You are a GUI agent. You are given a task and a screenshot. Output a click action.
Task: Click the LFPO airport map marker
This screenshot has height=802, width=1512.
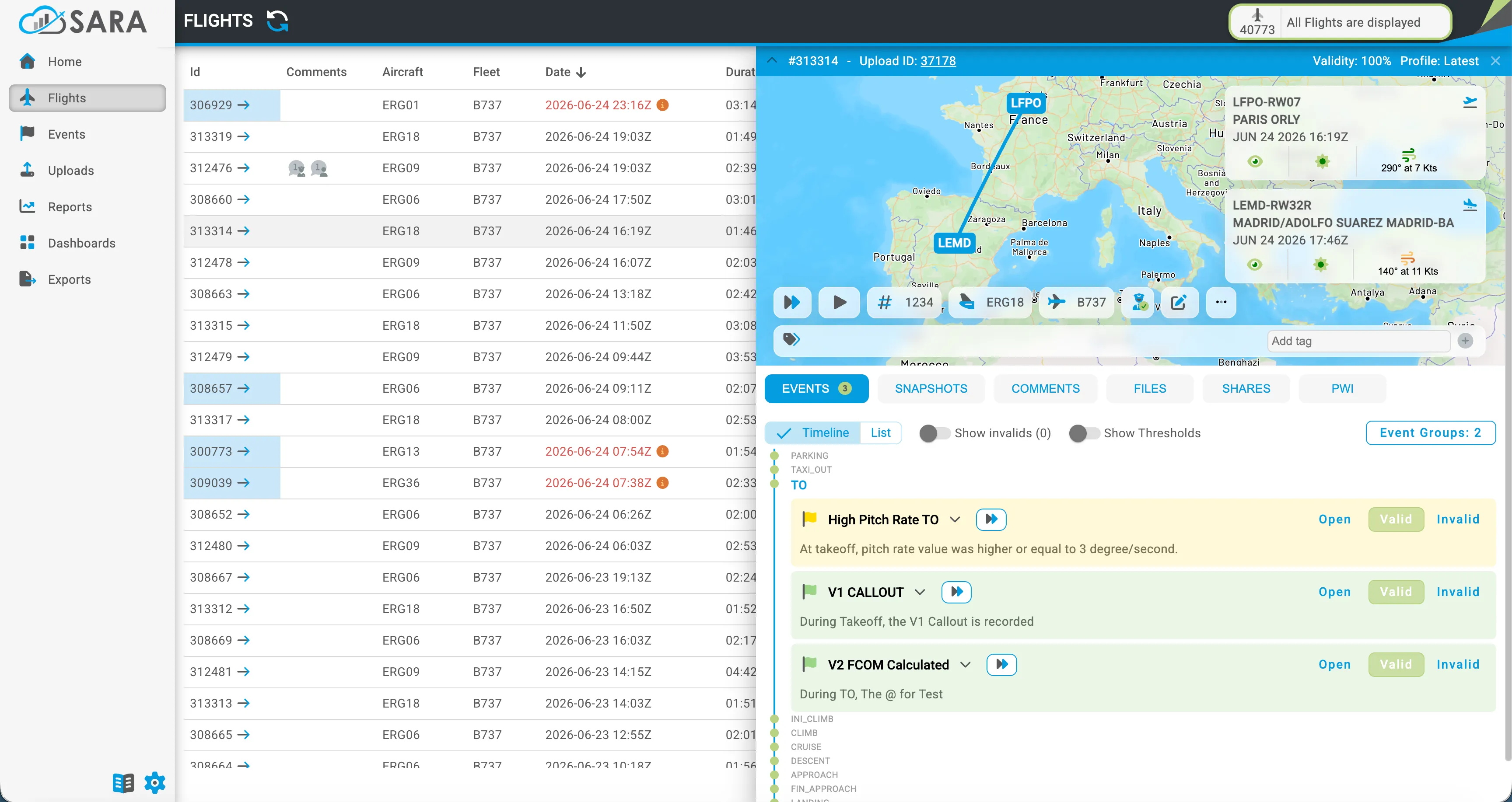click(x=1025, y=103)
